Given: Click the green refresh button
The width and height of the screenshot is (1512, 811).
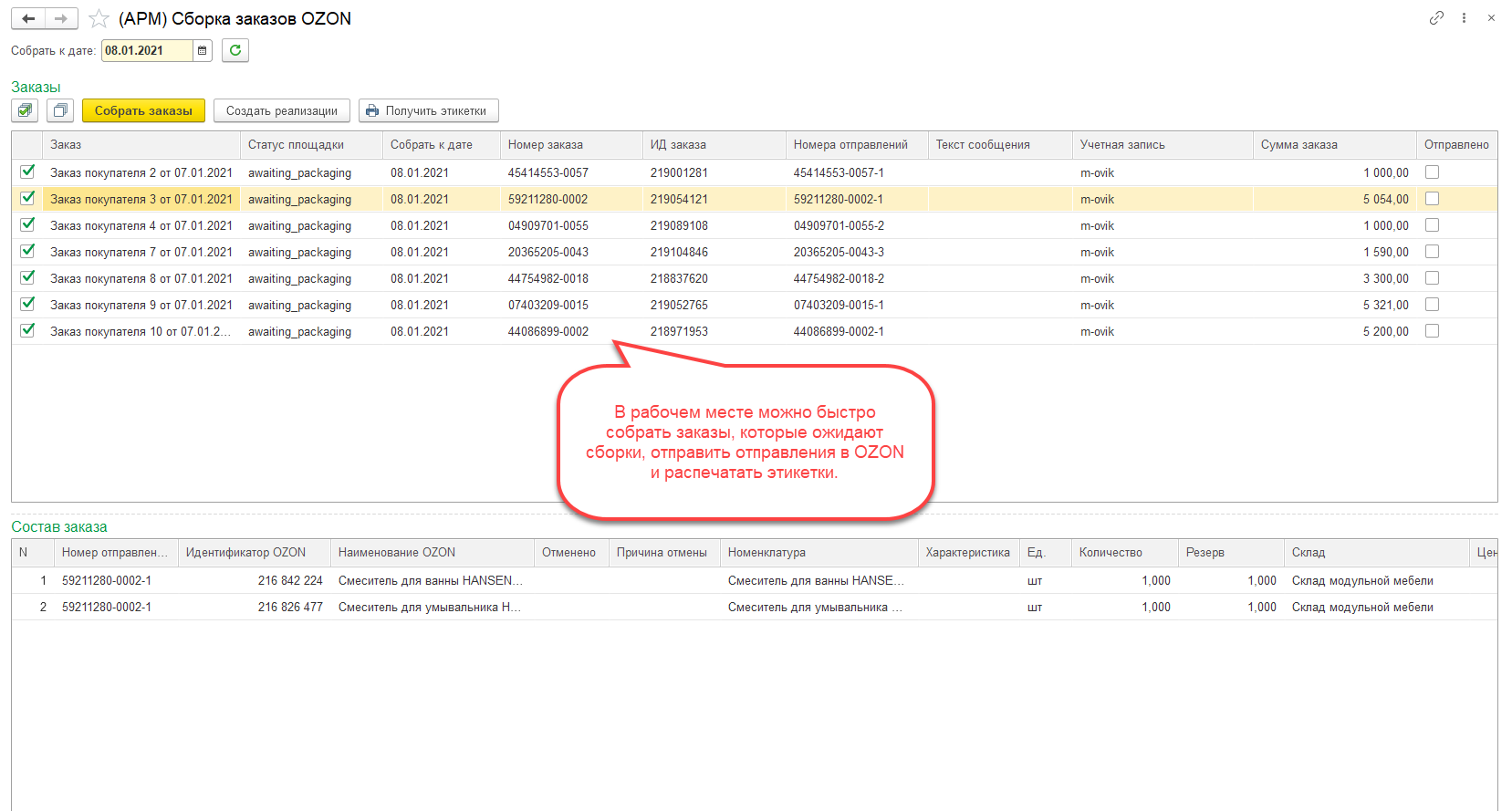Looking at the screenshot, I should (x=235, y=51).
